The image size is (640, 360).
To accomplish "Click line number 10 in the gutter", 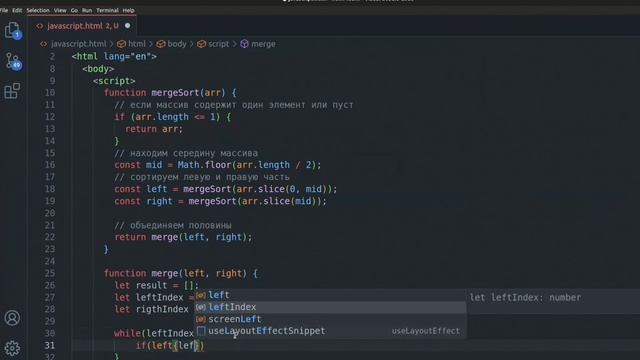I will click(x=50, y=93).
